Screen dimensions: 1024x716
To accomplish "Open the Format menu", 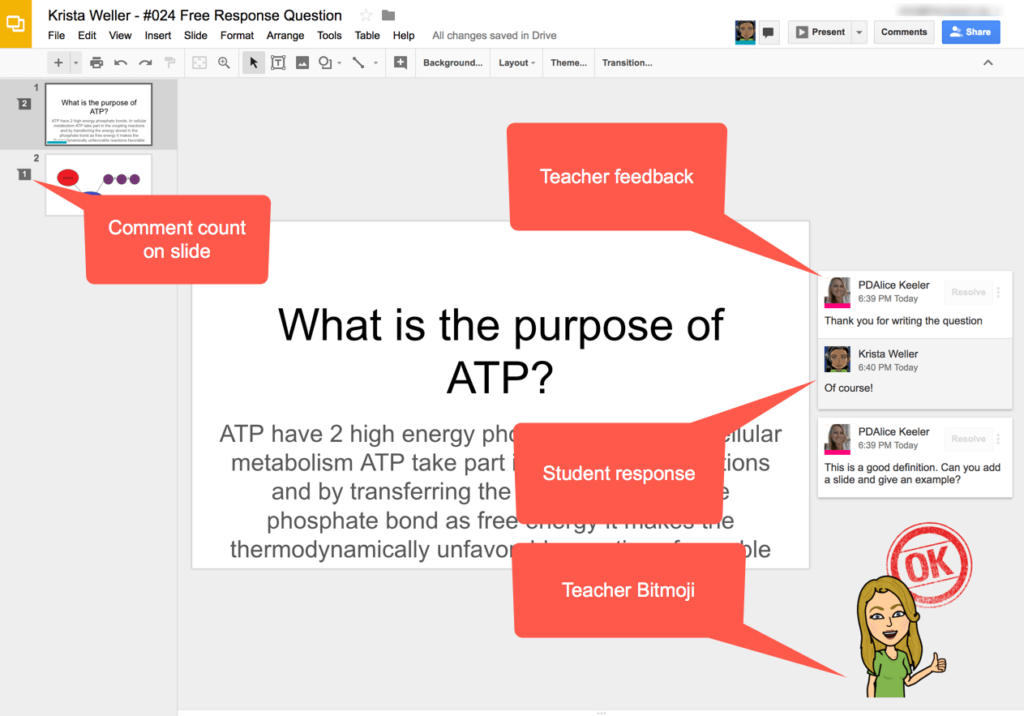I will coord(237,34).
